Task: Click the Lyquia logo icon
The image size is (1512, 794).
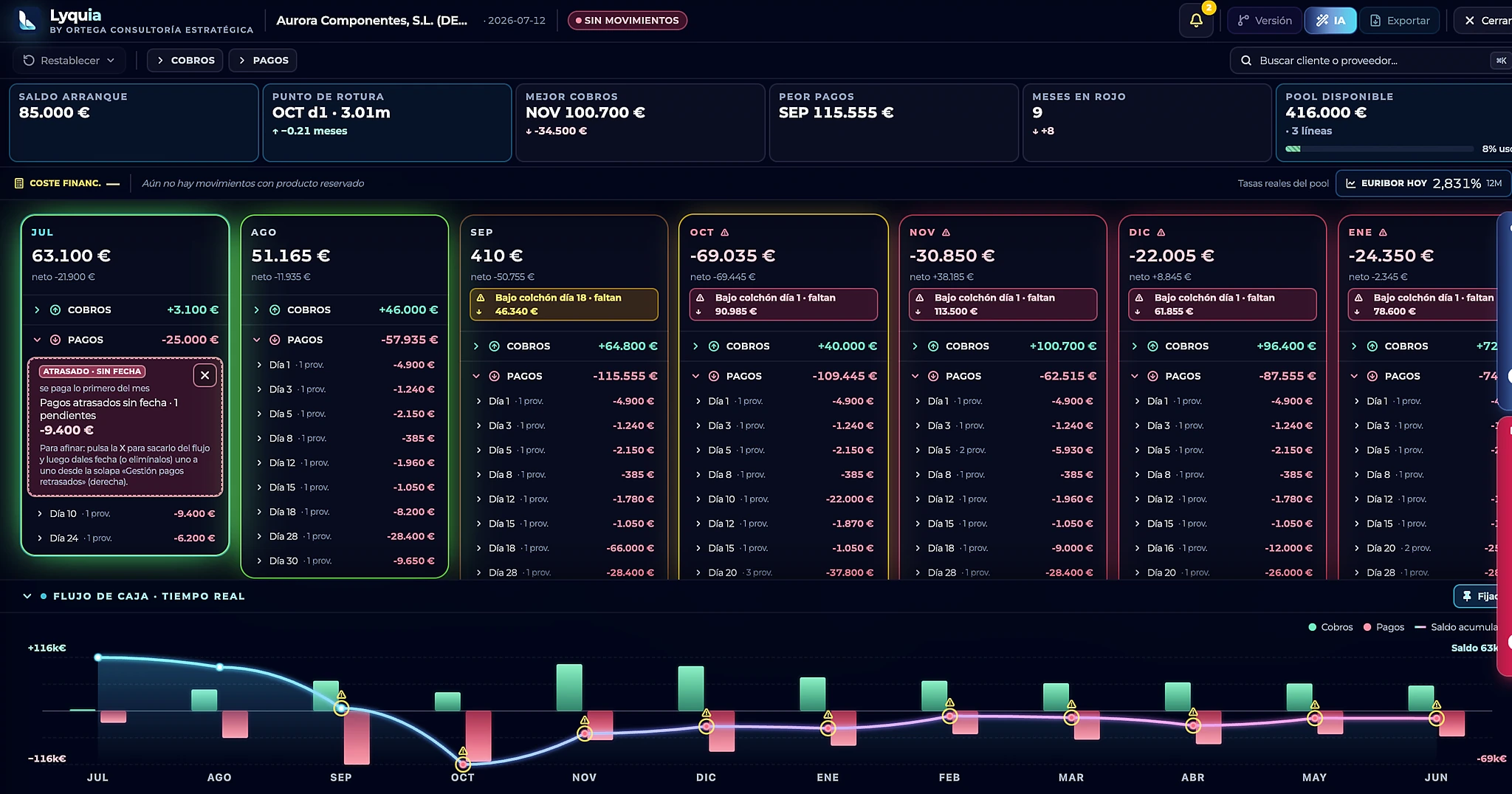Action: pos(27,20)
